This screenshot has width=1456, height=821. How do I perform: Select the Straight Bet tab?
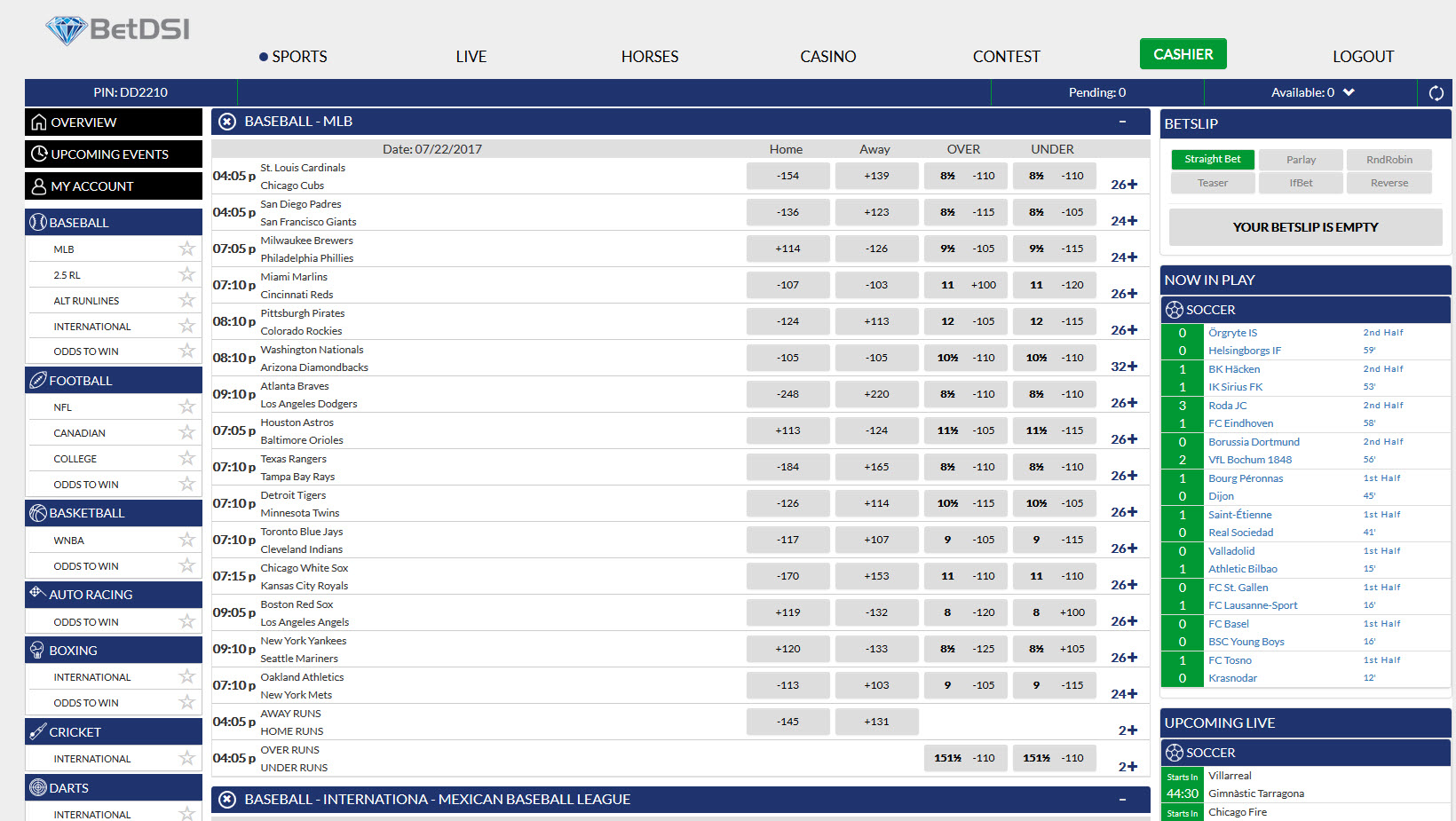(1213, 160)
